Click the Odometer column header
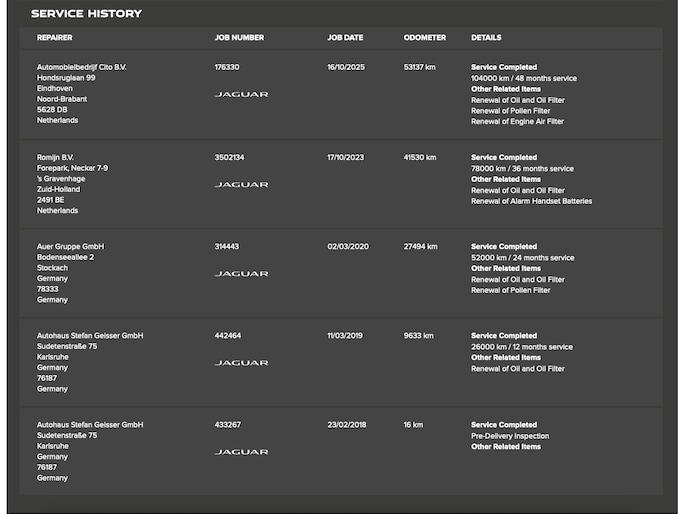Viewport: 685px width, 514px height. click(x=425, y=38)
